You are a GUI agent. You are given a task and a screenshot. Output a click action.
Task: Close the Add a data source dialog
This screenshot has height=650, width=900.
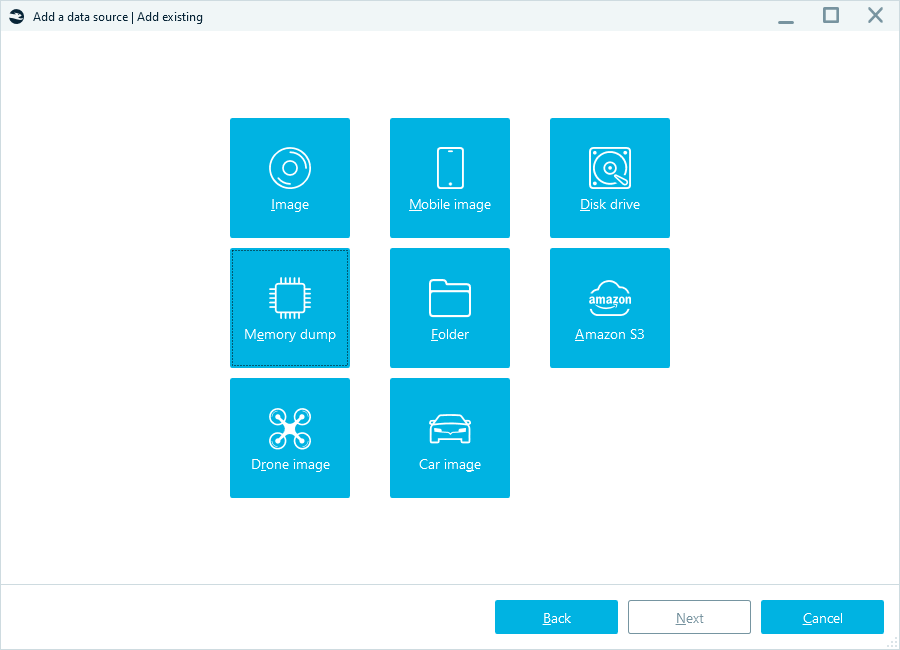click(875, 15)
